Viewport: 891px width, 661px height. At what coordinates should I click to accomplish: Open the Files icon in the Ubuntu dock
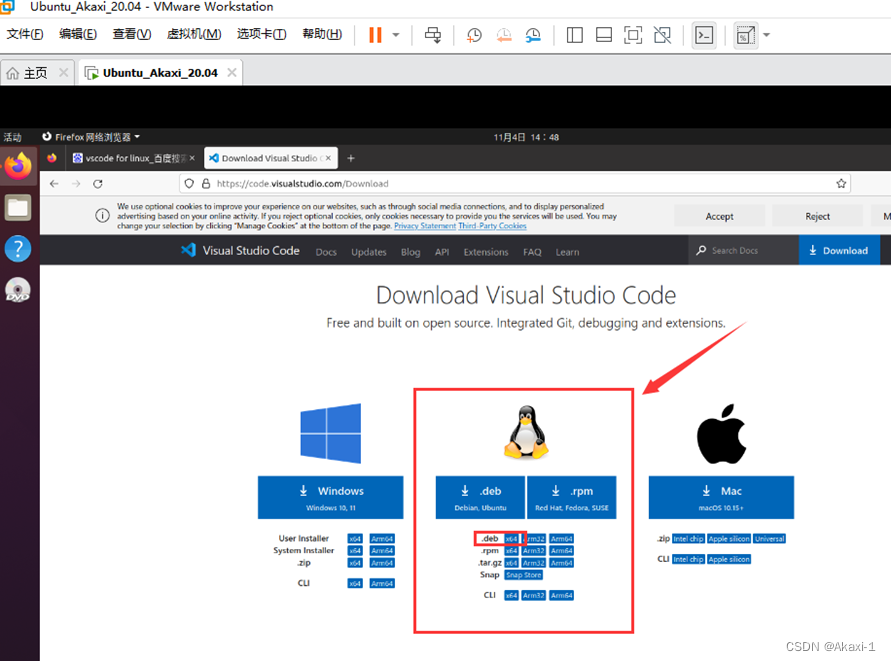18,208
